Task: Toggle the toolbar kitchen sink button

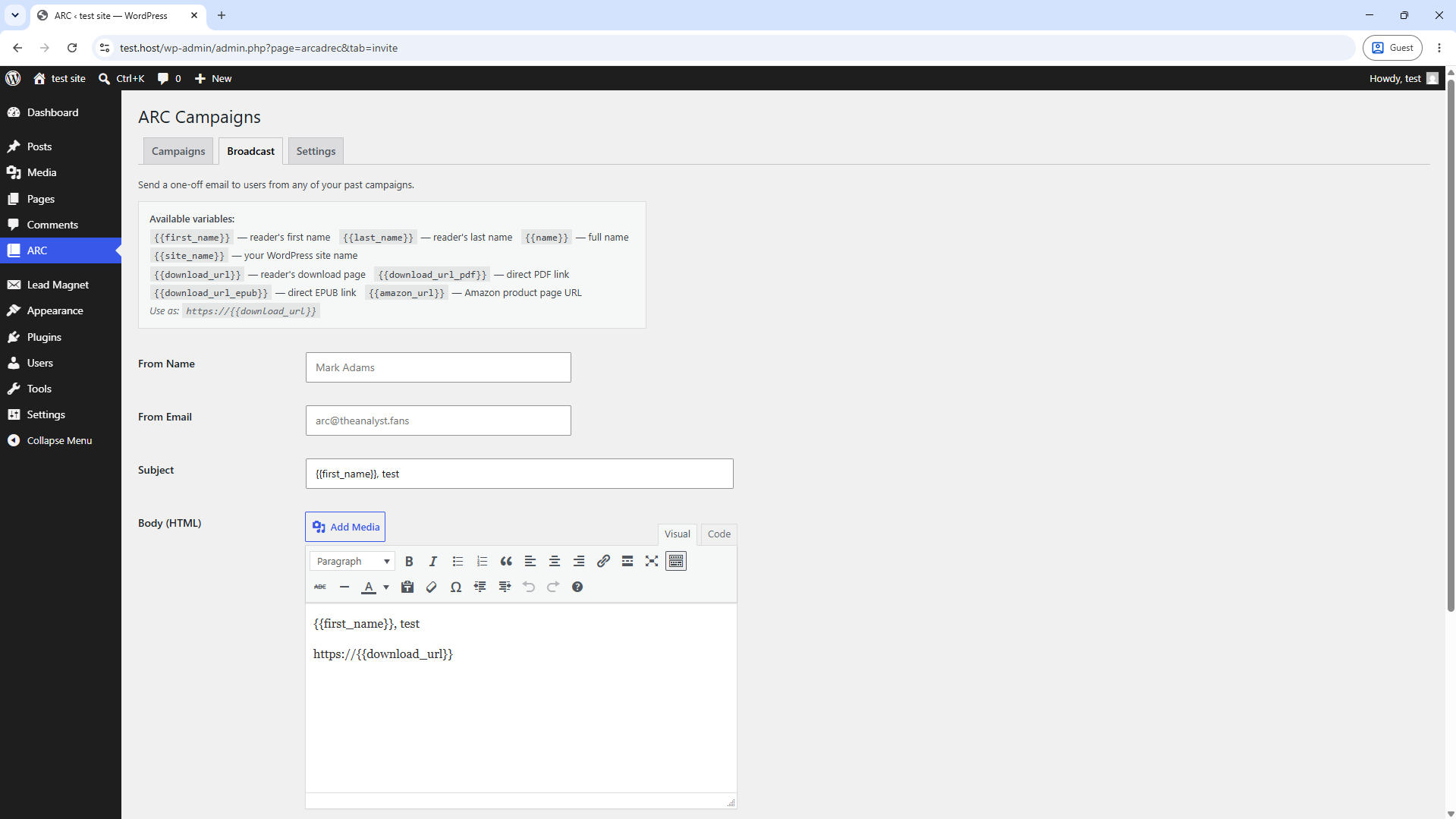Action: tap(676, 562)
